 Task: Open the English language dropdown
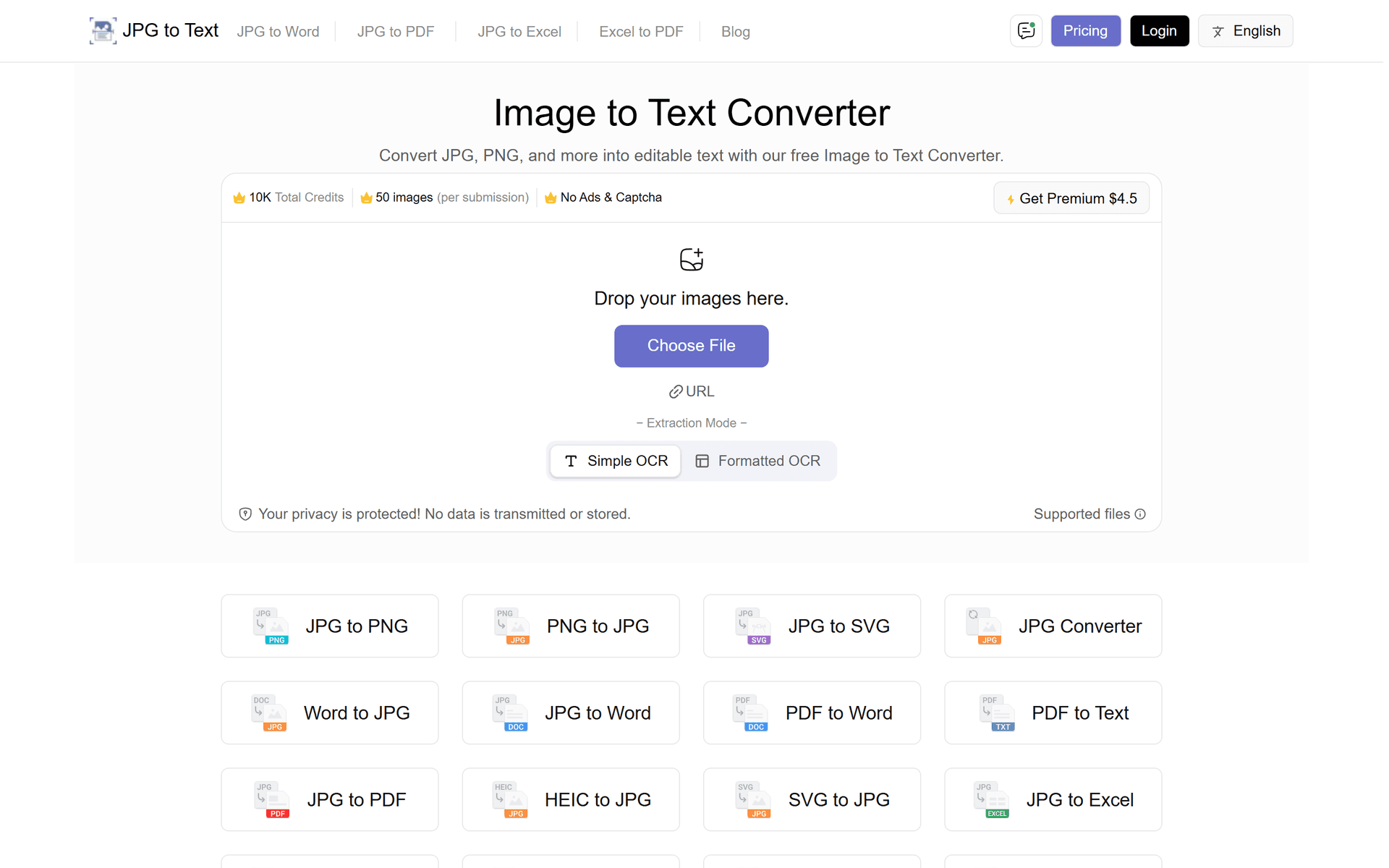tap(1245, 31)
